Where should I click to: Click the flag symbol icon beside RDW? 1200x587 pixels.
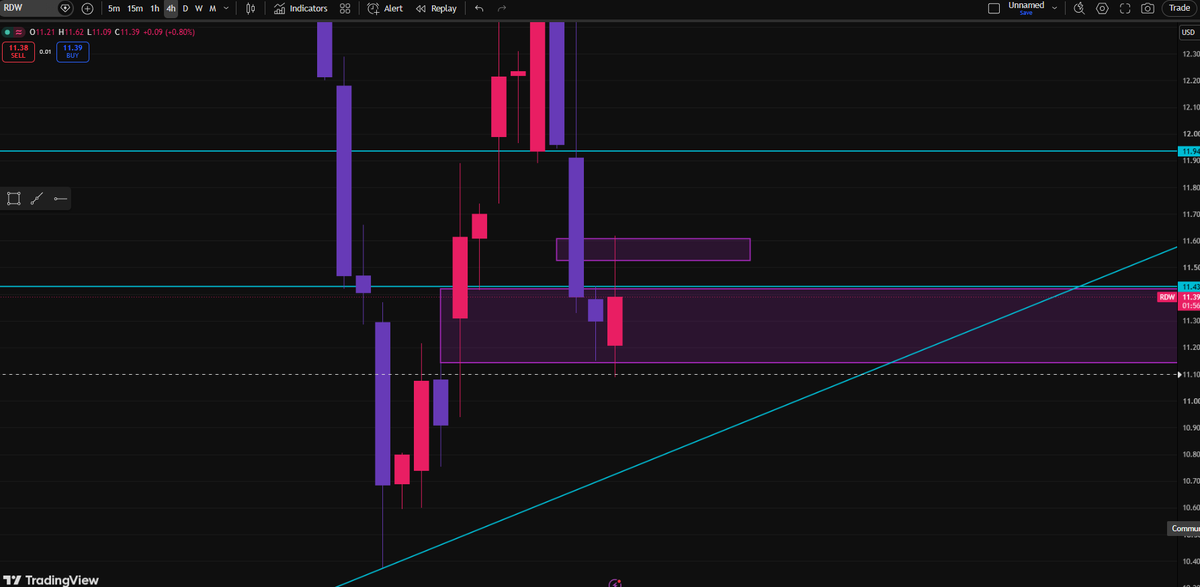pos(66,8)
